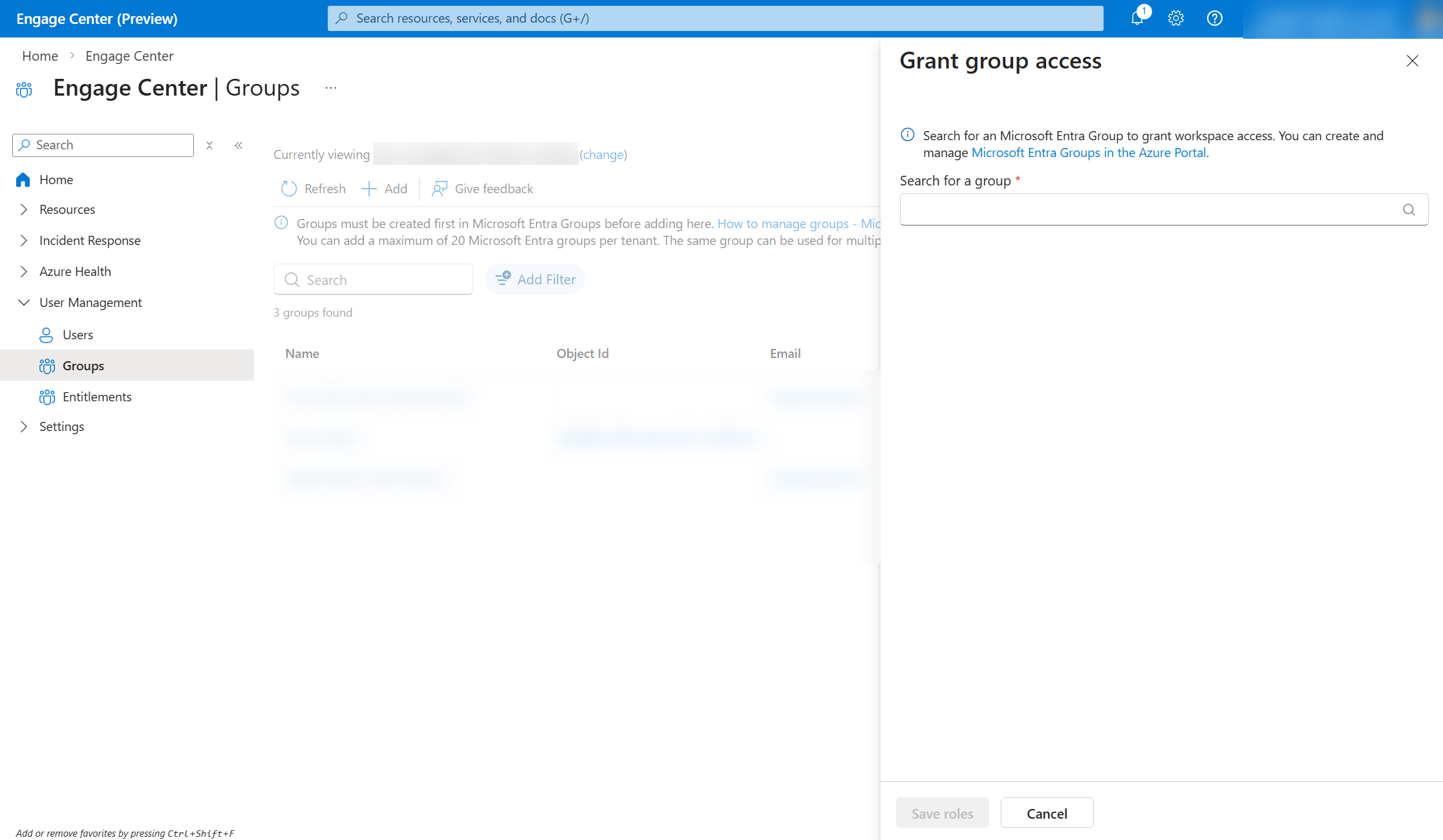This screenshot has width=1443, height=840.
Task: Open portal settings gear
Action: (x=1176, y=18)
